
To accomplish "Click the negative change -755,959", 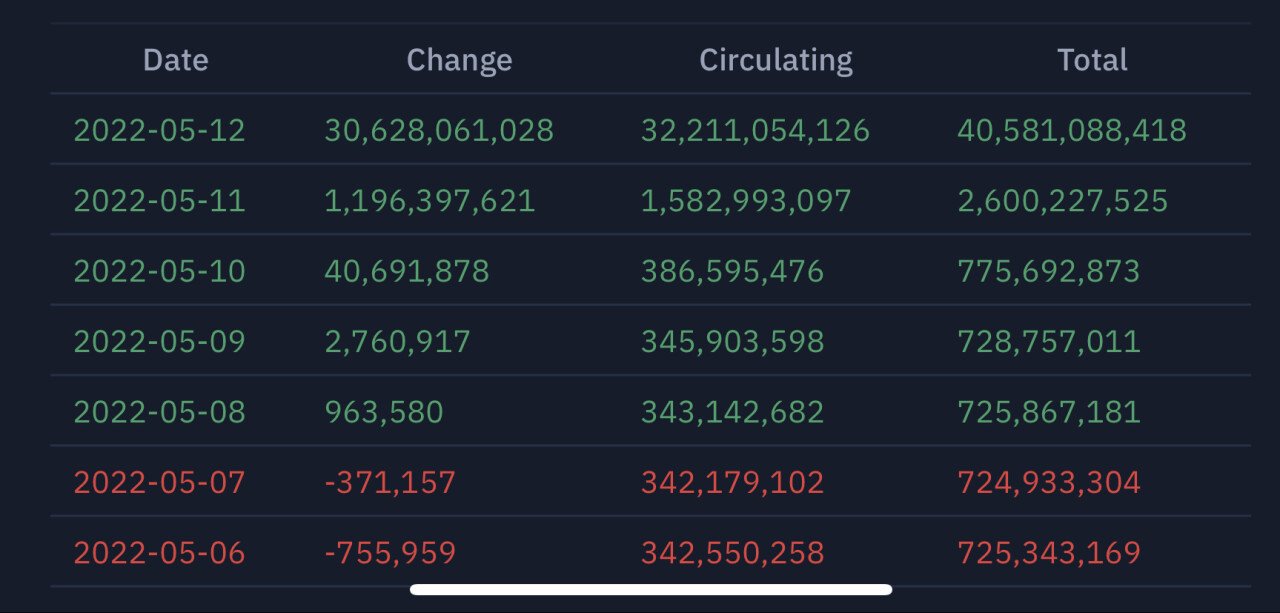I will click(x=390, y=553).
